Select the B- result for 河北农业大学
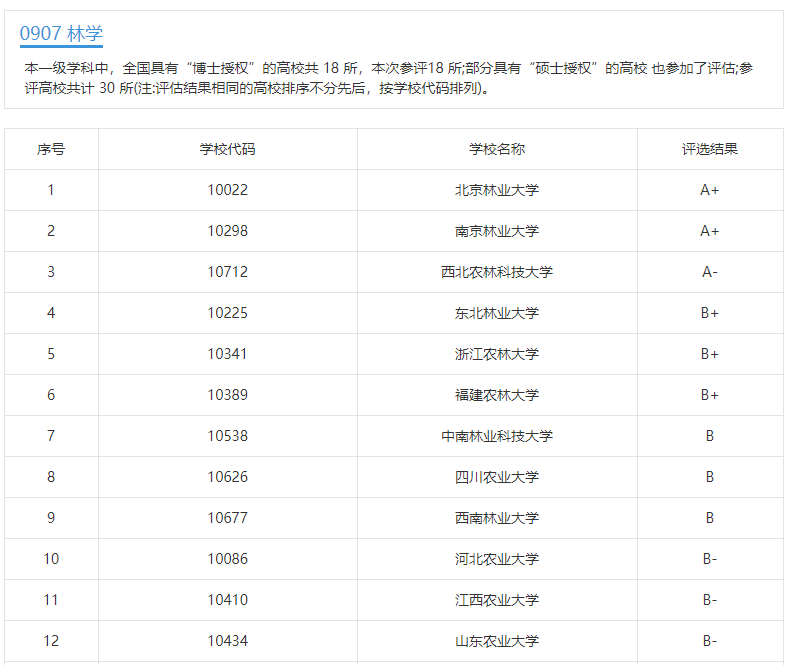 click(x=710, y=559)
